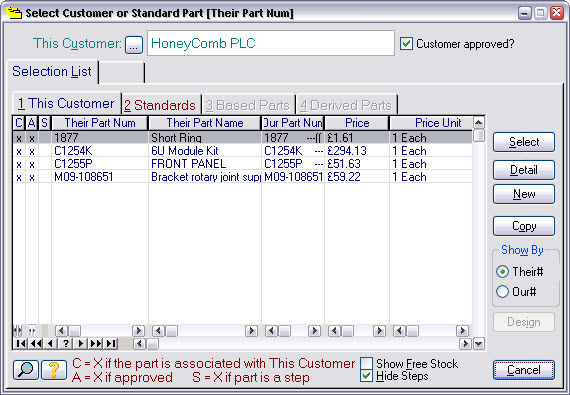Go to next record arrow
Image resolution: width=570 pixels, height=395 pixels.
81,343
